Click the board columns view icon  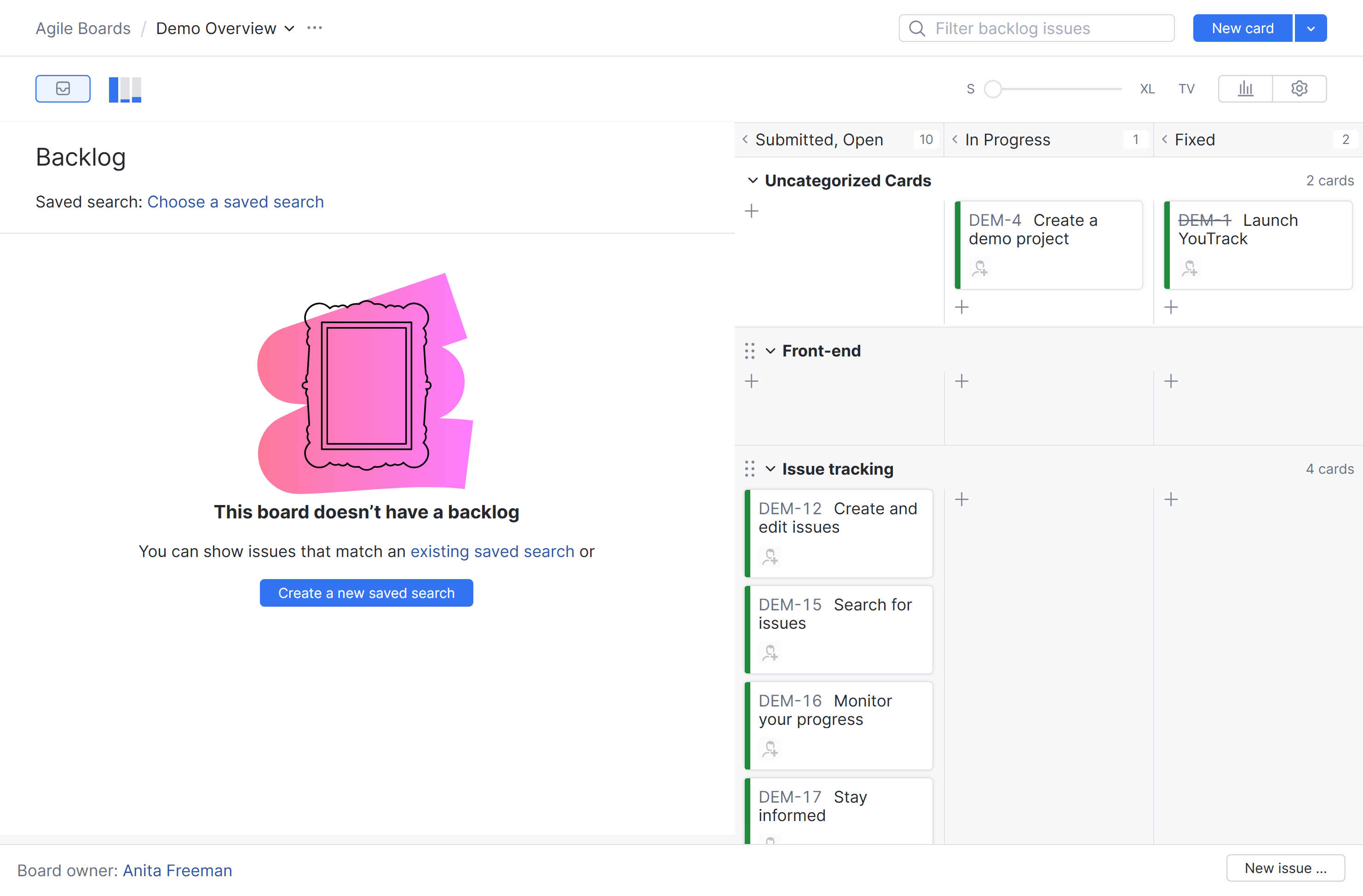pyautogui.click(x=125, y=89)
